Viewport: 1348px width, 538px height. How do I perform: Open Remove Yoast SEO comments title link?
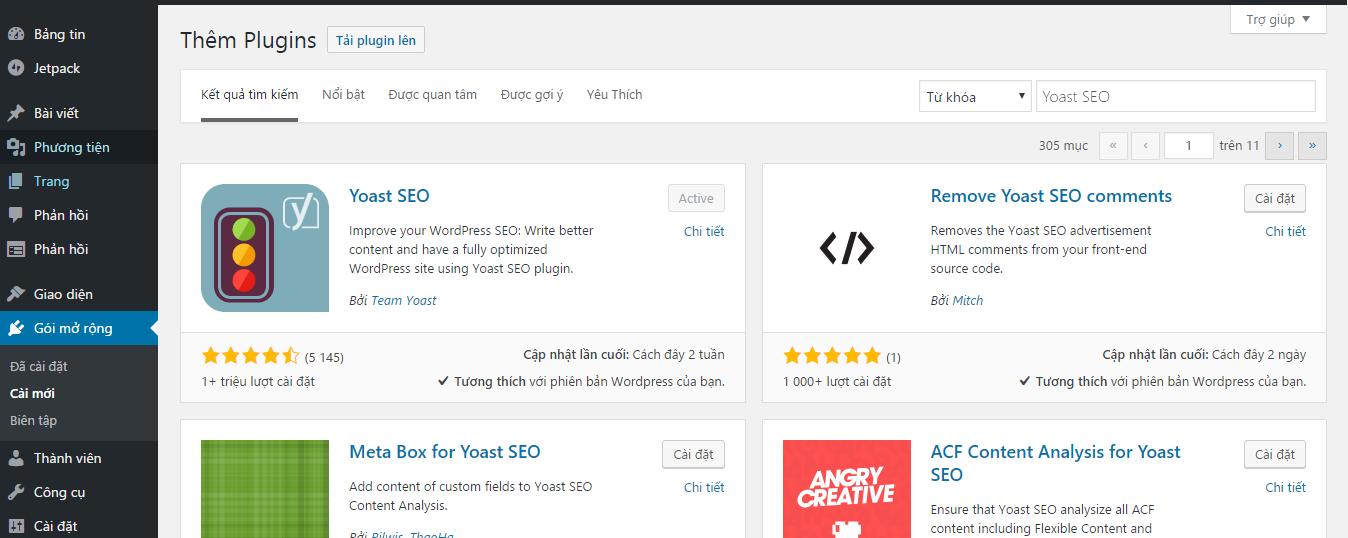click(x=1051, y=196)
